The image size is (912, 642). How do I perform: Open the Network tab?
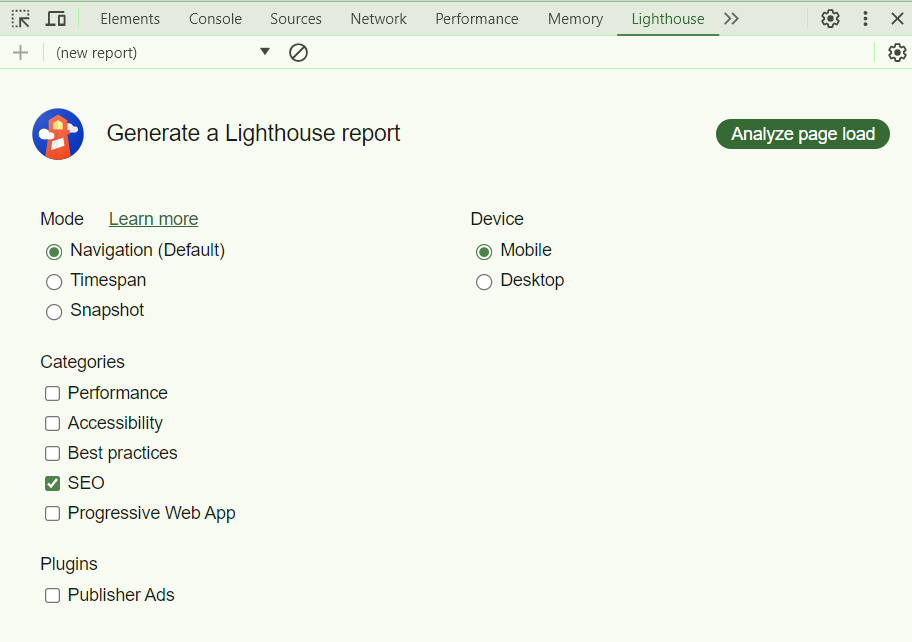tap(379, 19)
